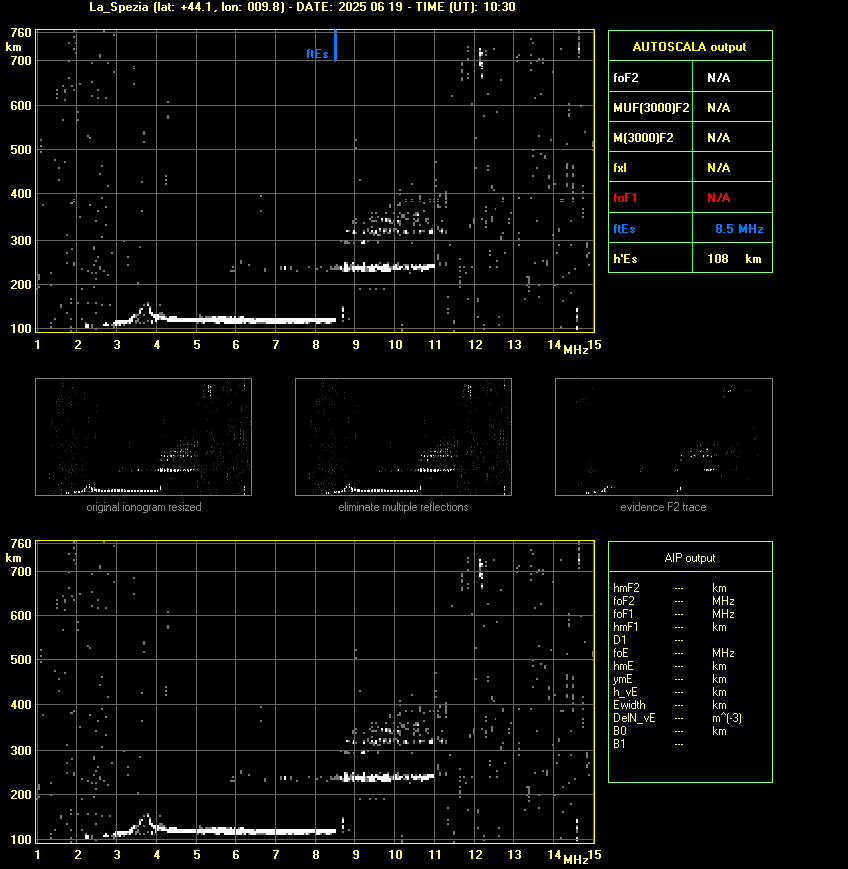Click the blue ftEs marker line in top ionogram
The image size is (848, 869).
point(335,45)
